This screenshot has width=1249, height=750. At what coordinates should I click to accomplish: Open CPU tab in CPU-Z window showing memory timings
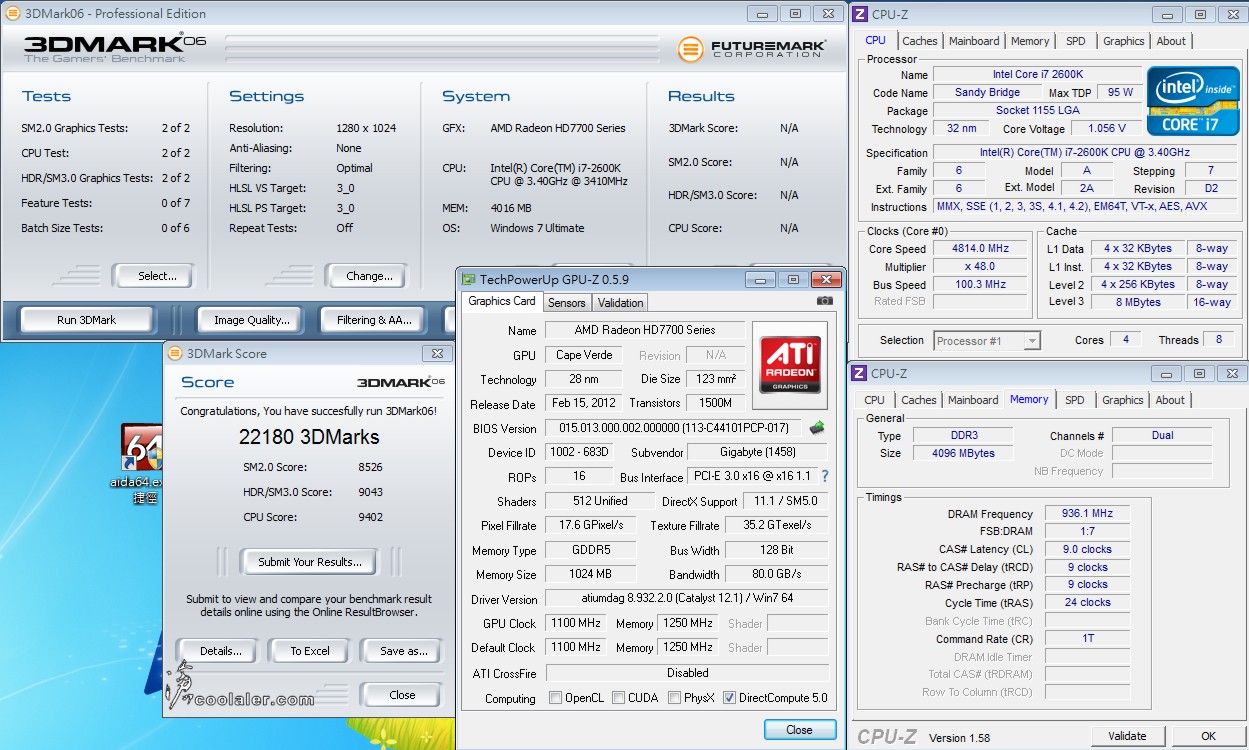(x=875, y=400)
